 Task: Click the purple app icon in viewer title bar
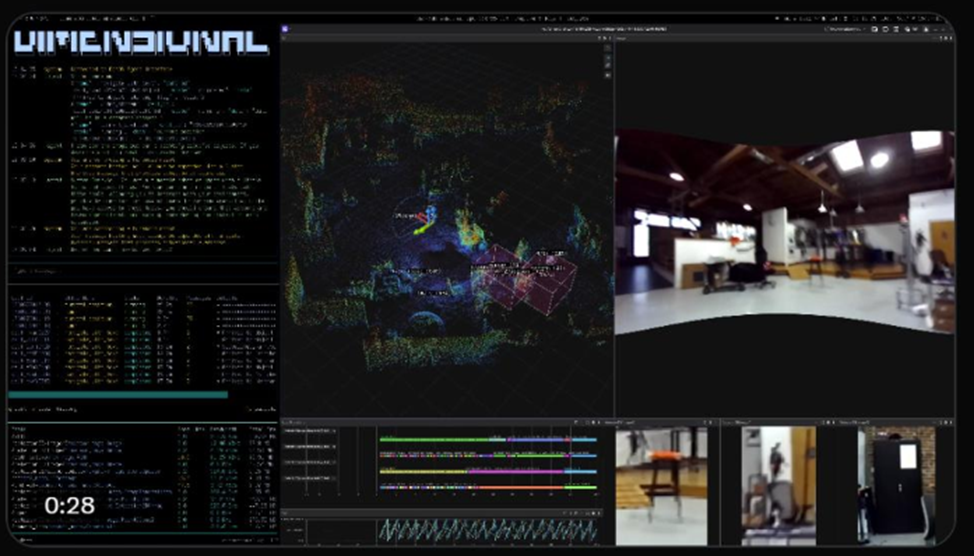[285, 29]
